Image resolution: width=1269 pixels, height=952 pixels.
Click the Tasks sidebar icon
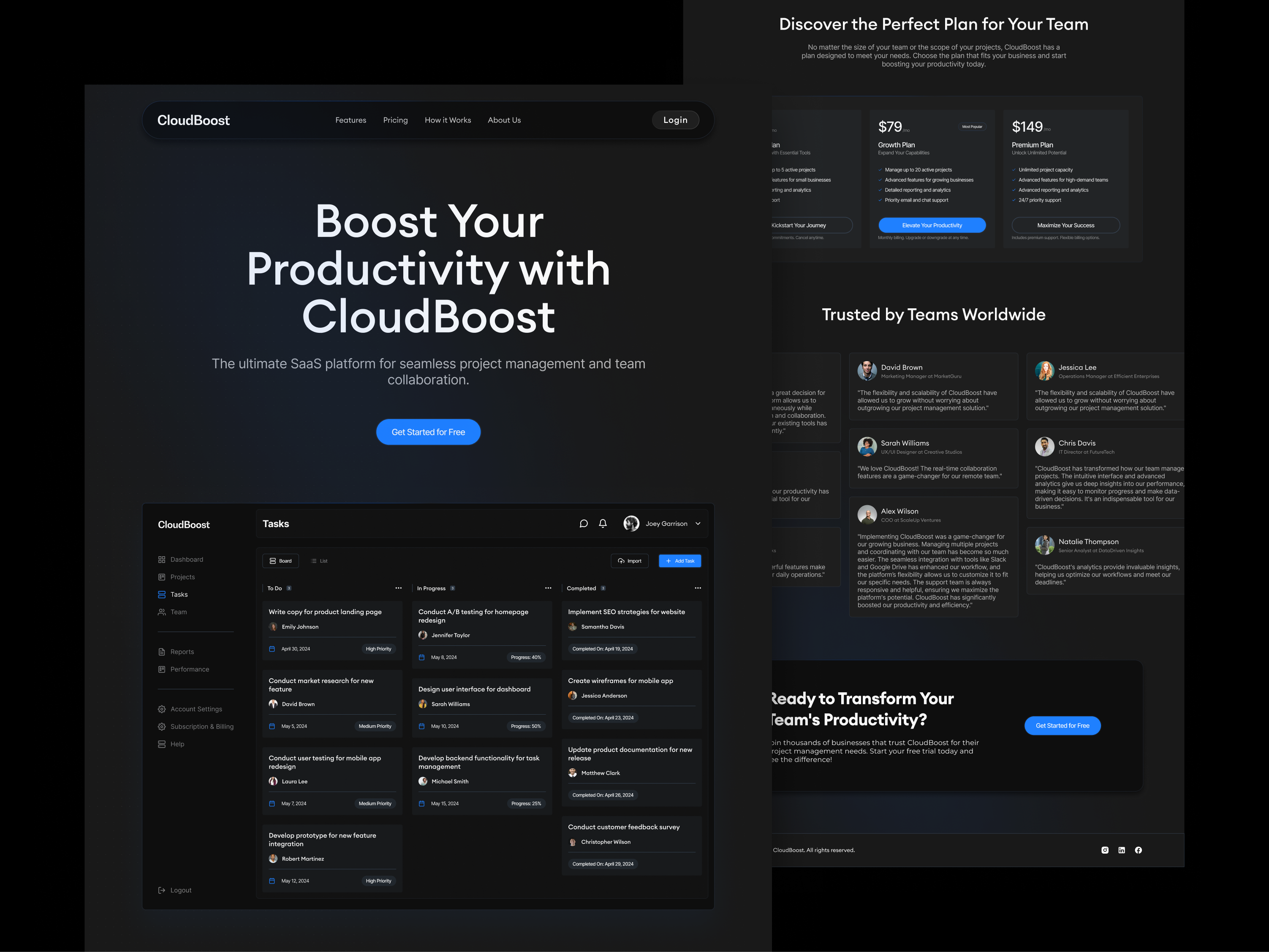[162, 595]
